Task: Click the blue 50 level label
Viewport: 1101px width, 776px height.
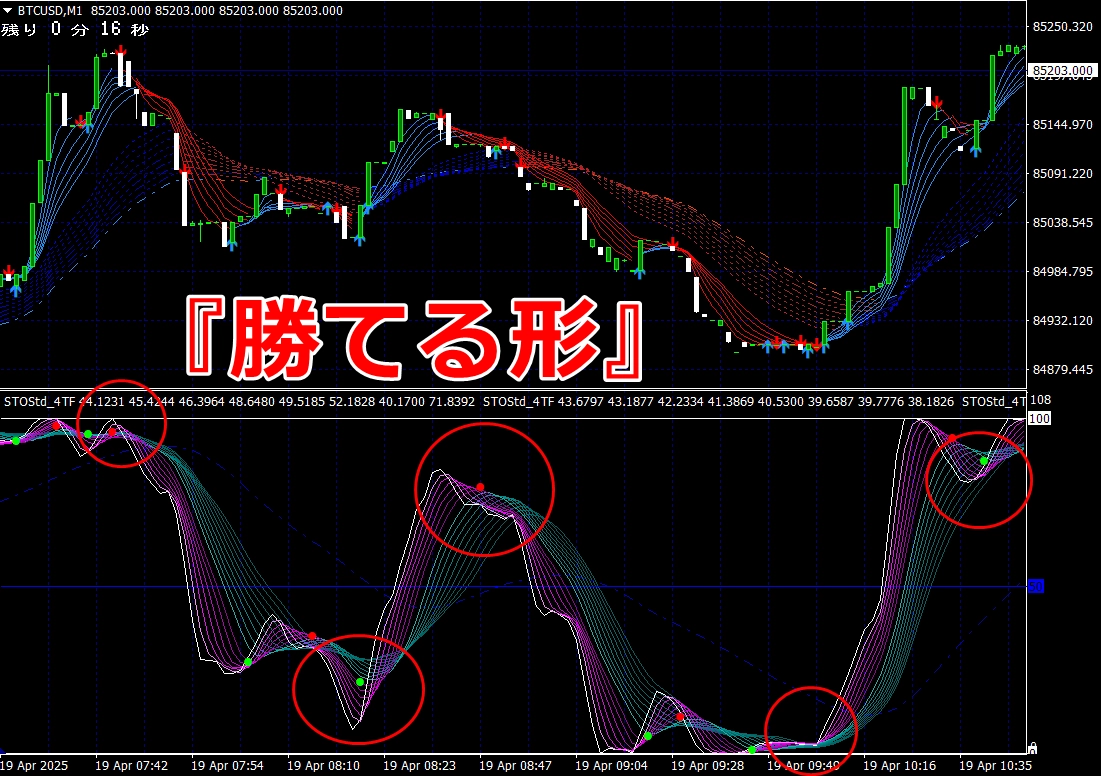Action: pyautogui.click(x=1036, y=586)
